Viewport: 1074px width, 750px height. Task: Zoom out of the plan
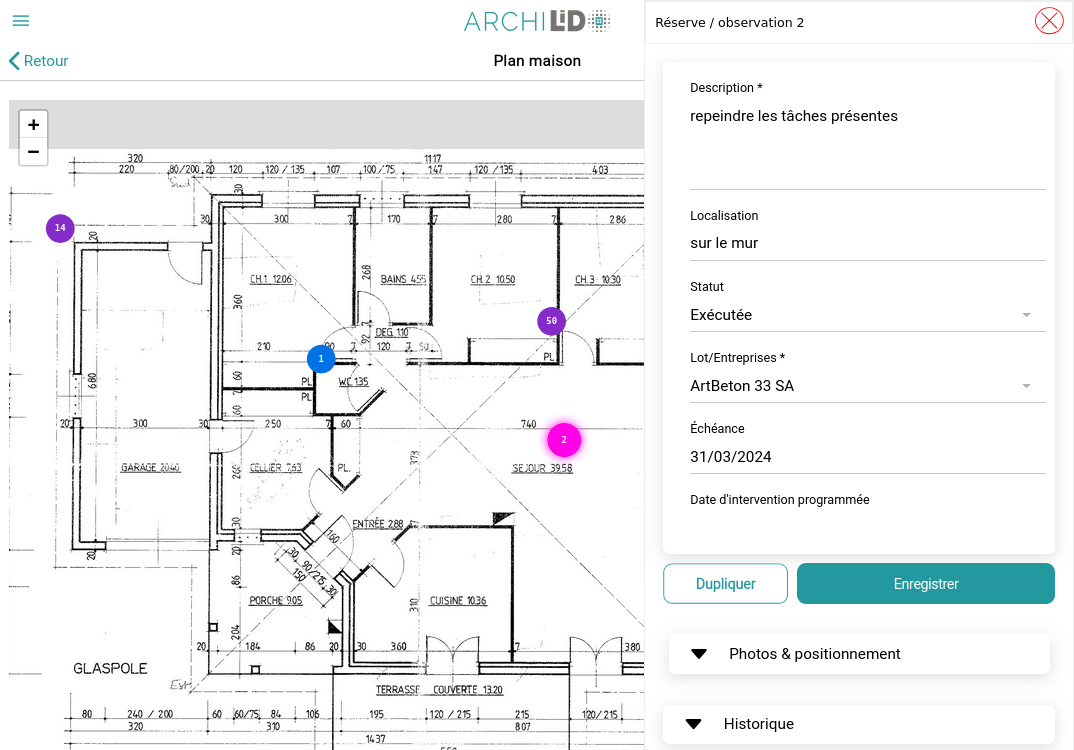tap(33, 152)
